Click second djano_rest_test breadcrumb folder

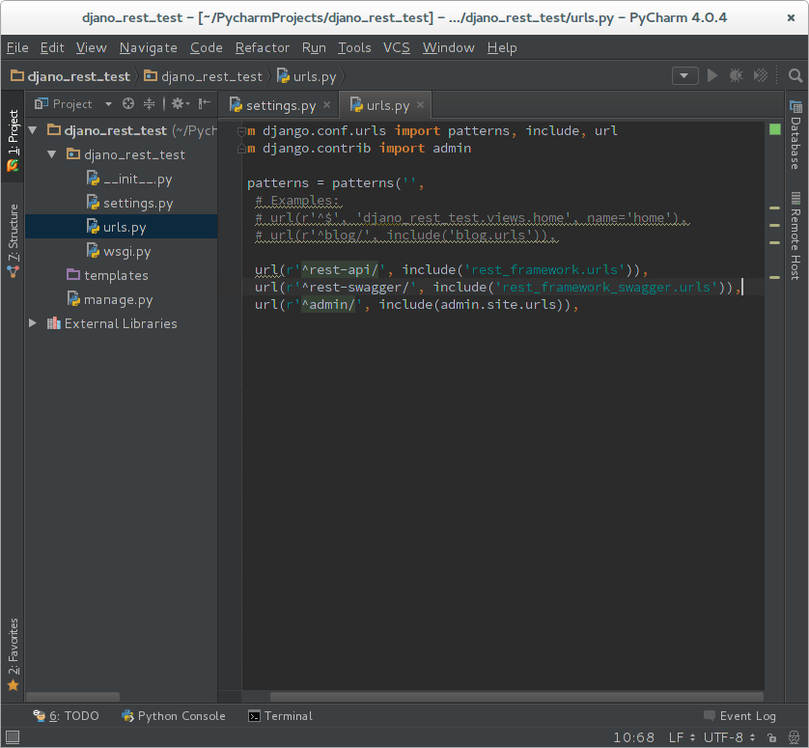tap(203, 76)
